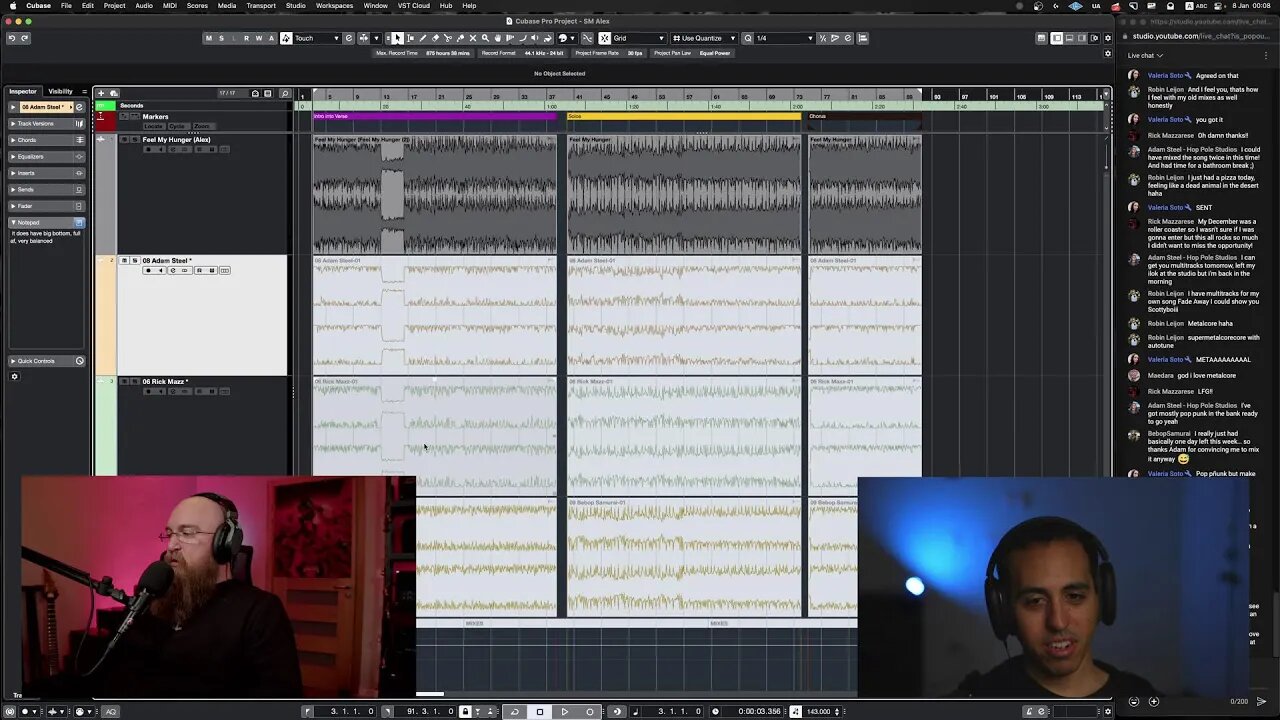Screen dimensions: 1280x720
Task: Toggle global Read automation R button
Action: pyautogui.click(x=246, y=38)
